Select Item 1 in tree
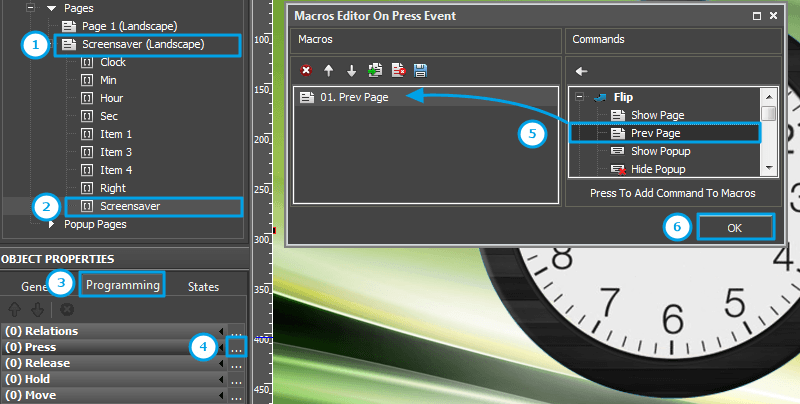800x404 pixels. point(116,134)
